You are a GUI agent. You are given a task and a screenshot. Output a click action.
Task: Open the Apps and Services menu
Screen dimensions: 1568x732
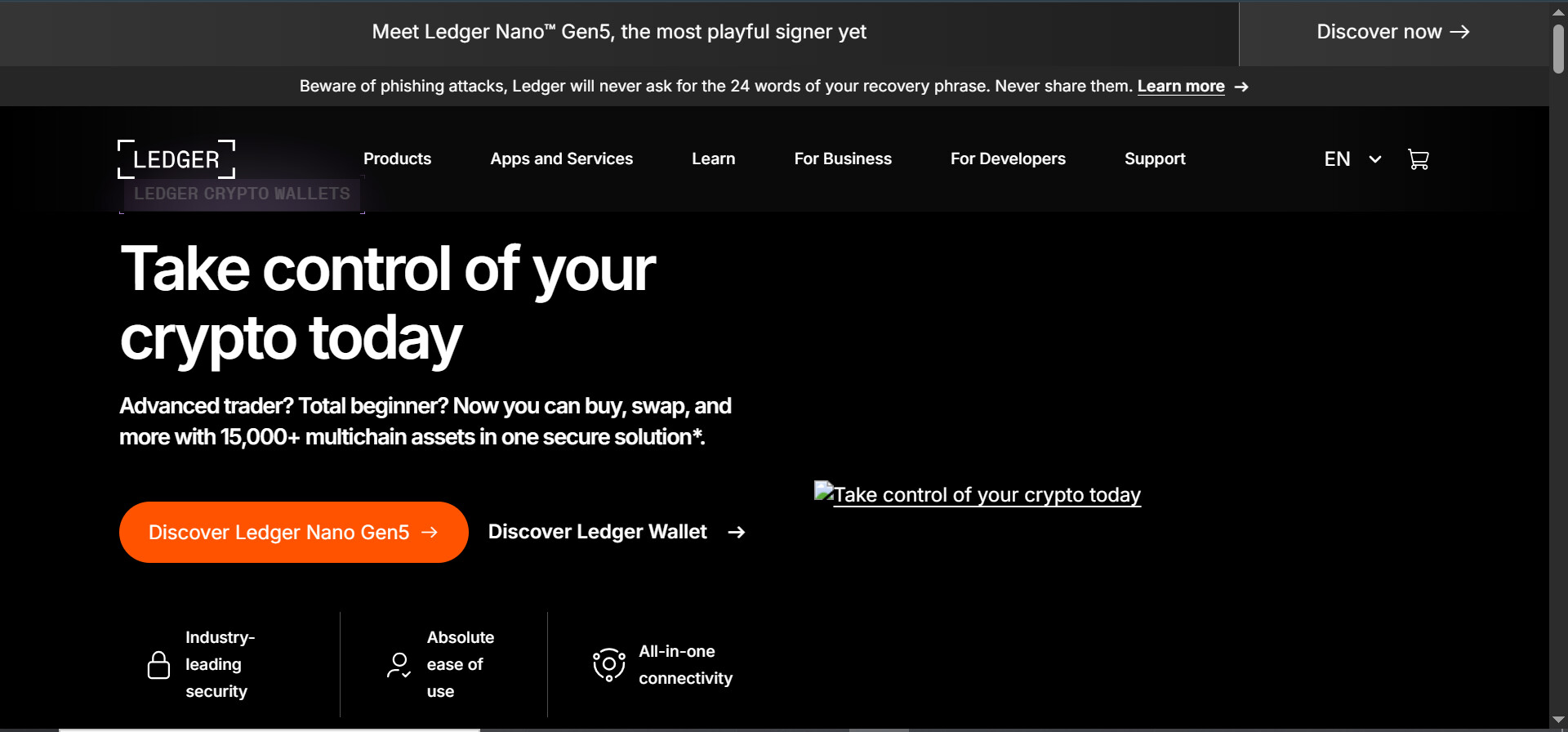coord(562,159)
